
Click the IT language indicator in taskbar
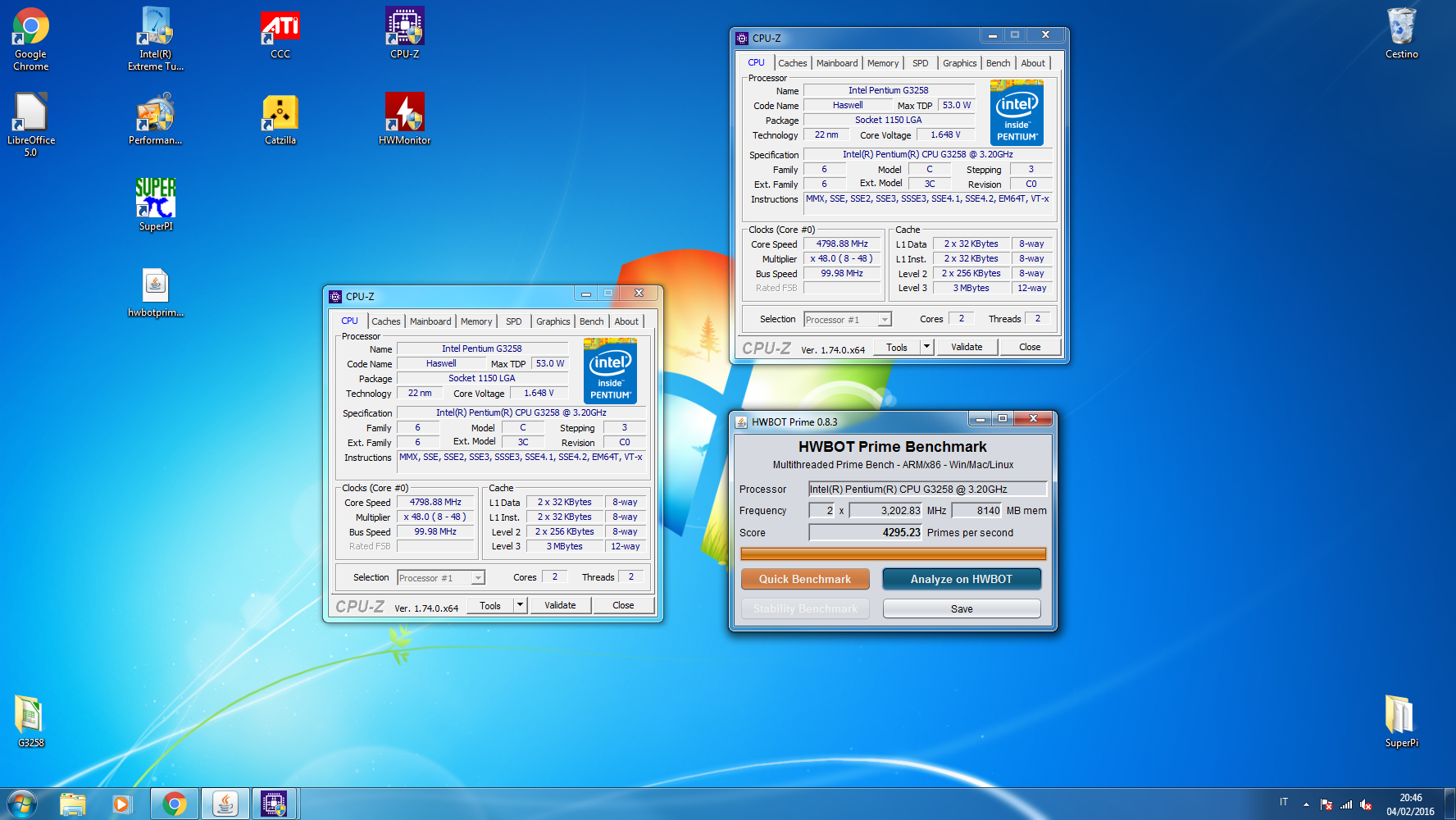click(1284, 802)
